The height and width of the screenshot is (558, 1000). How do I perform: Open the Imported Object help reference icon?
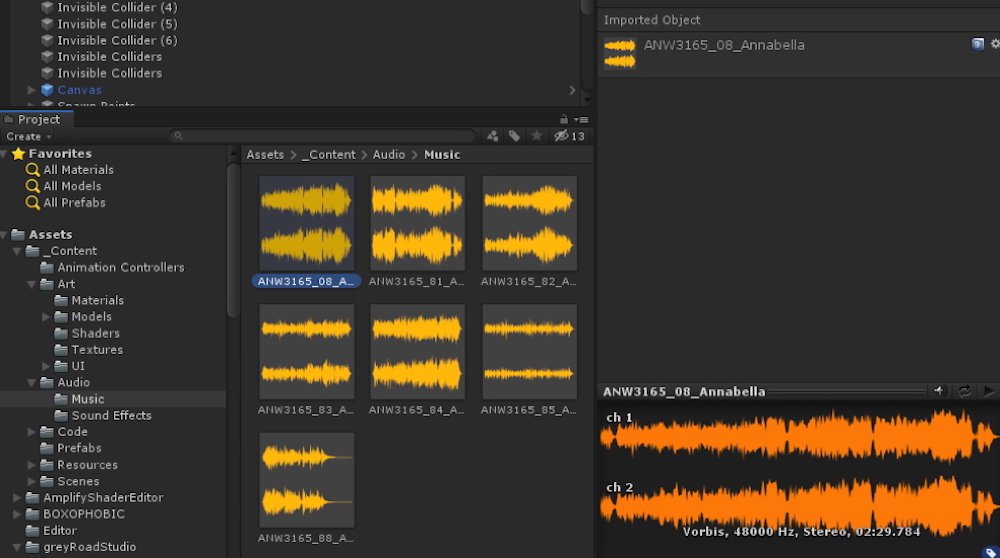977,44
